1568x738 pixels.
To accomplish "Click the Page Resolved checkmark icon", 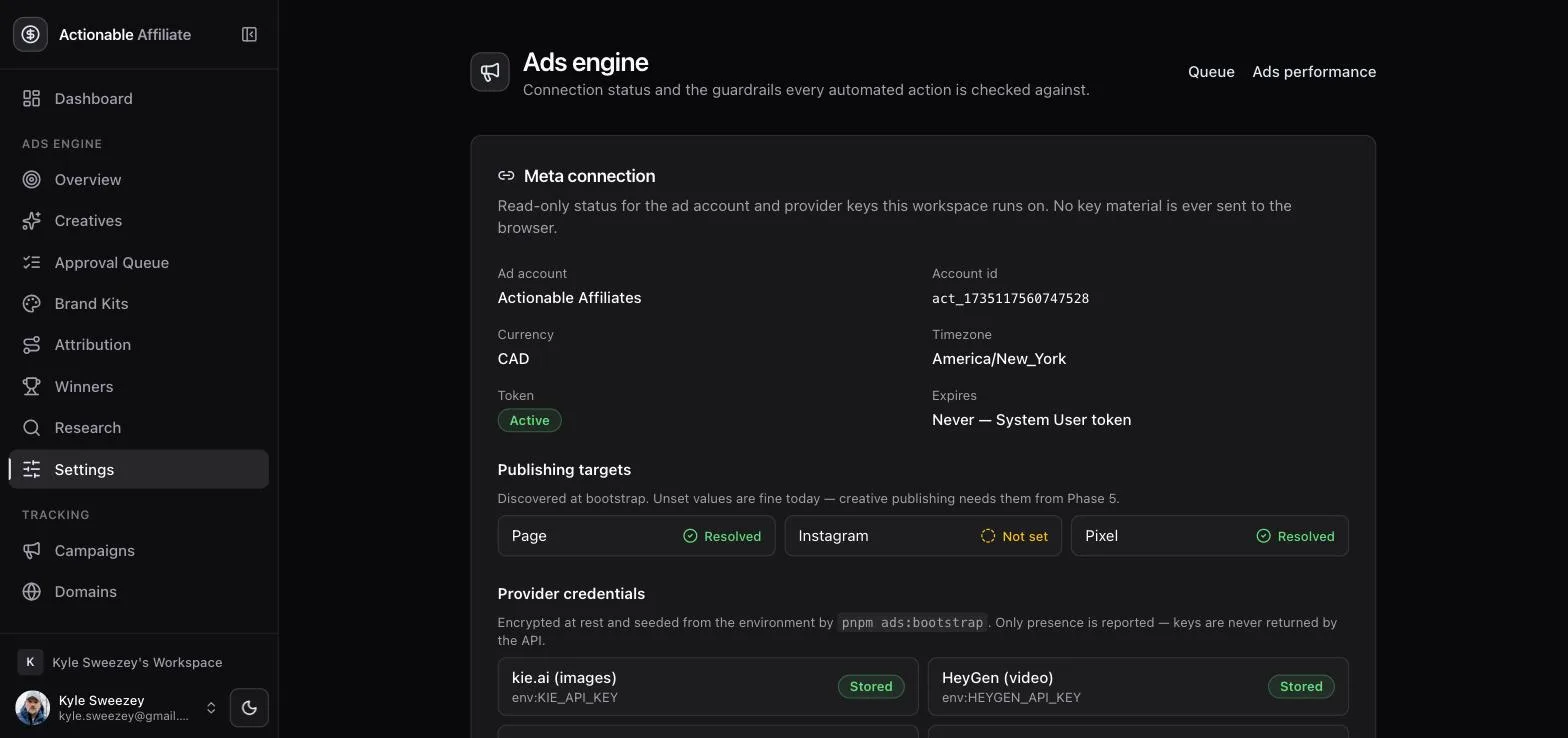I will pyautogui.click(x=690, y=536).
